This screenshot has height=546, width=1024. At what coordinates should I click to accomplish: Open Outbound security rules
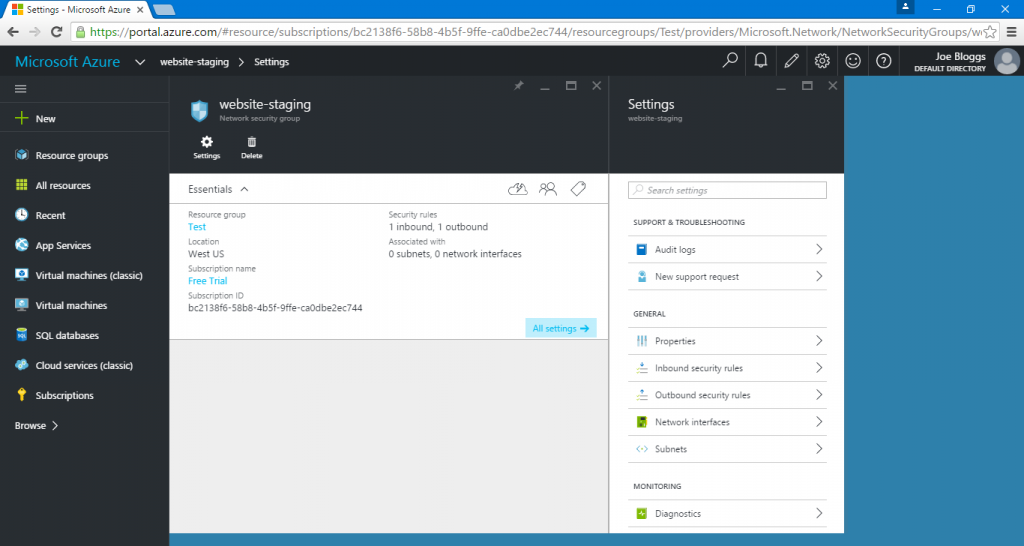(x=728, y=395)
